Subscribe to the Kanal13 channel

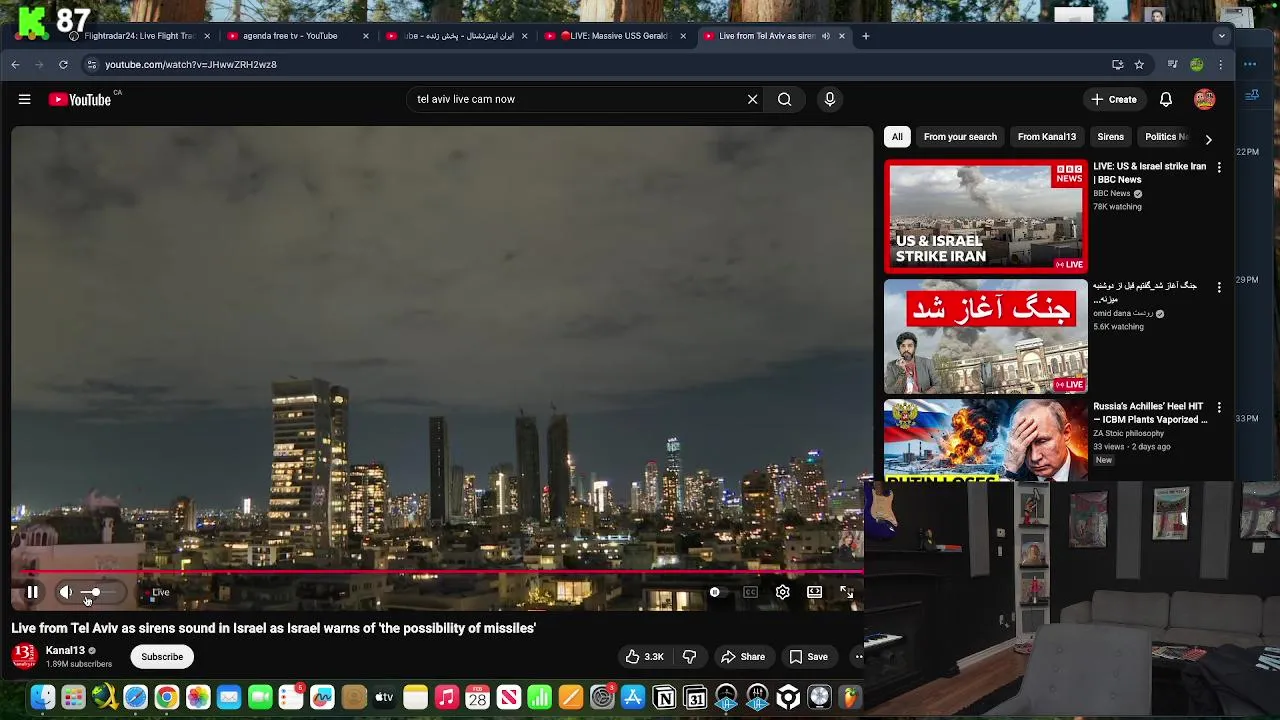tap(162, 657)
